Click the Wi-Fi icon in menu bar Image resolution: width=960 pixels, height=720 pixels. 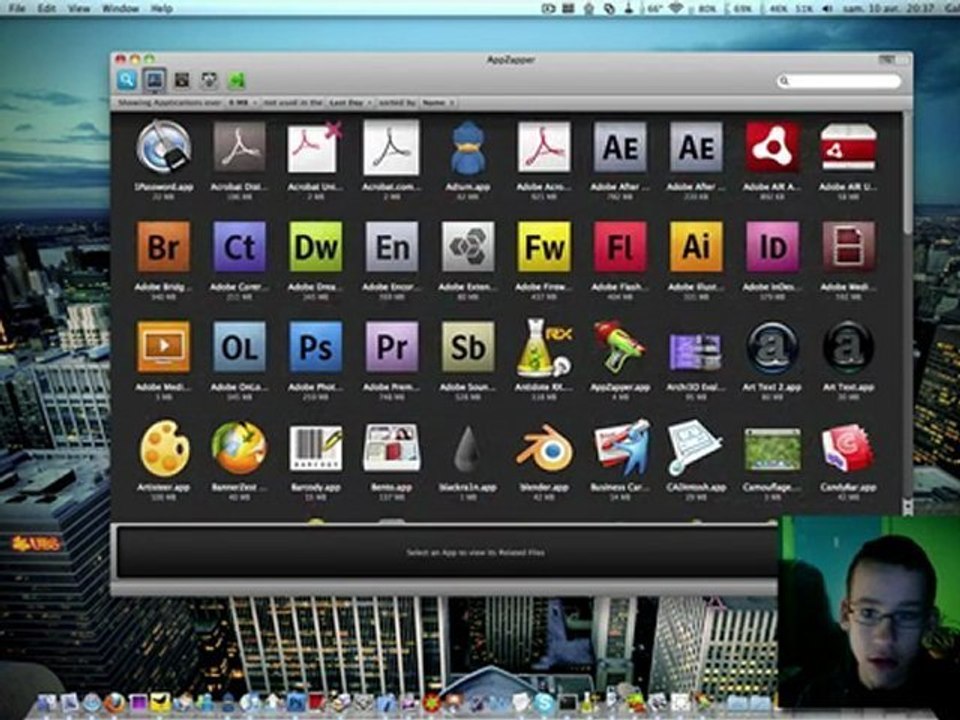click(x=676, y=8)
